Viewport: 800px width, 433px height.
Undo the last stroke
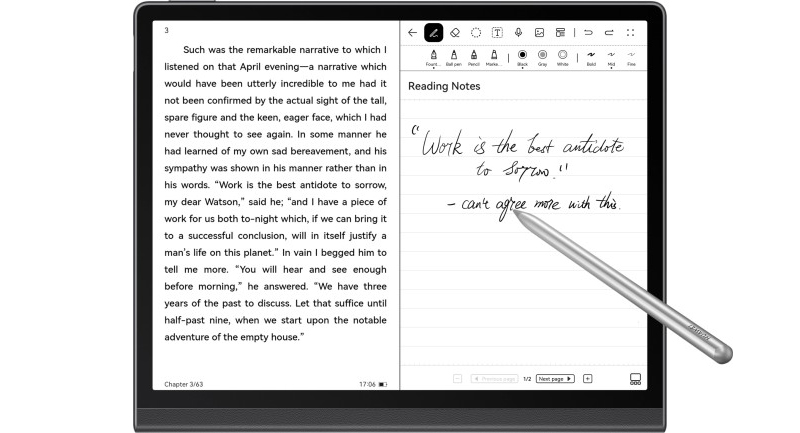588,32
